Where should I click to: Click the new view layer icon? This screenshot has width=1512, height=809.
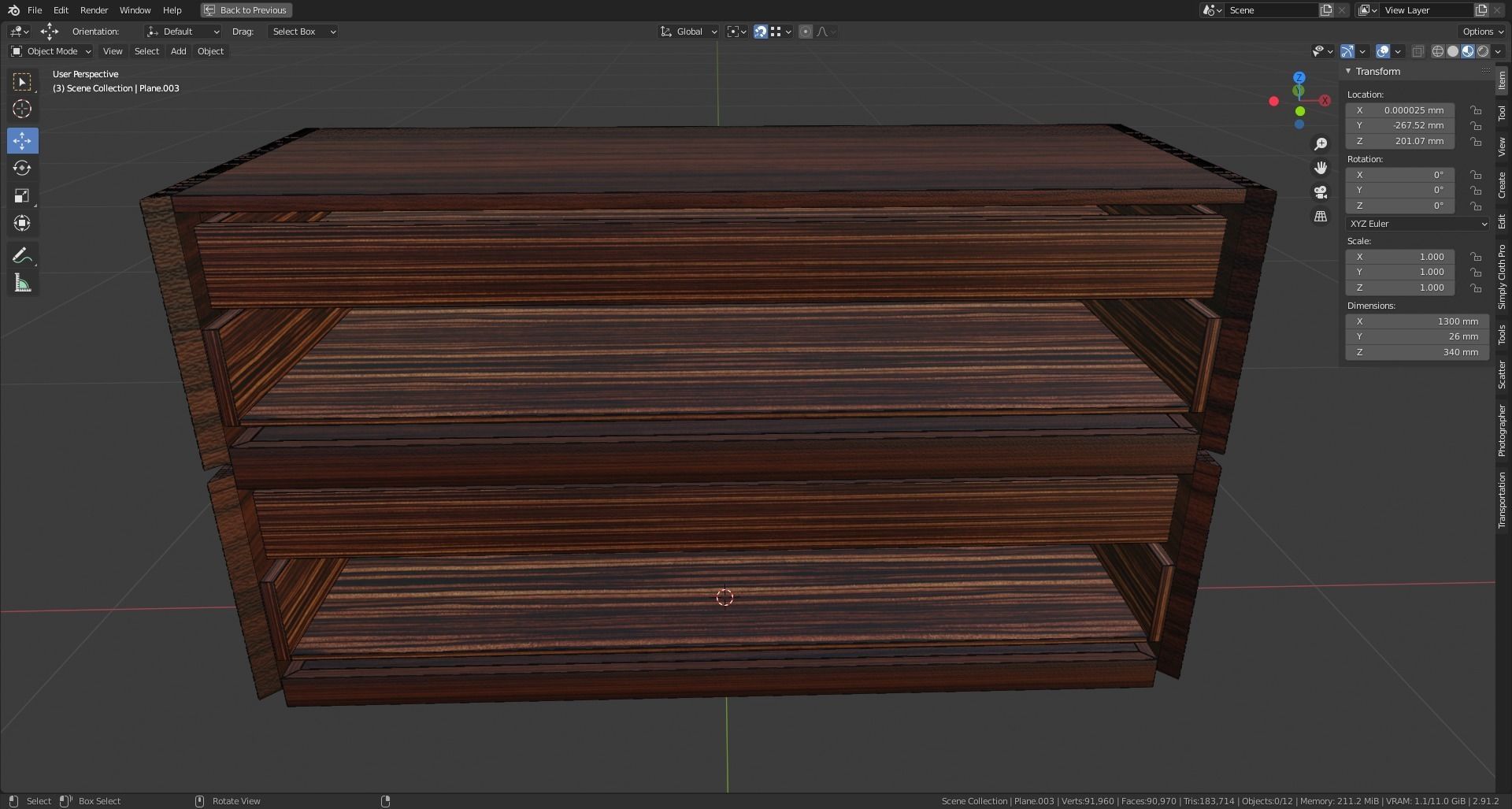(x=1481, y=10)
